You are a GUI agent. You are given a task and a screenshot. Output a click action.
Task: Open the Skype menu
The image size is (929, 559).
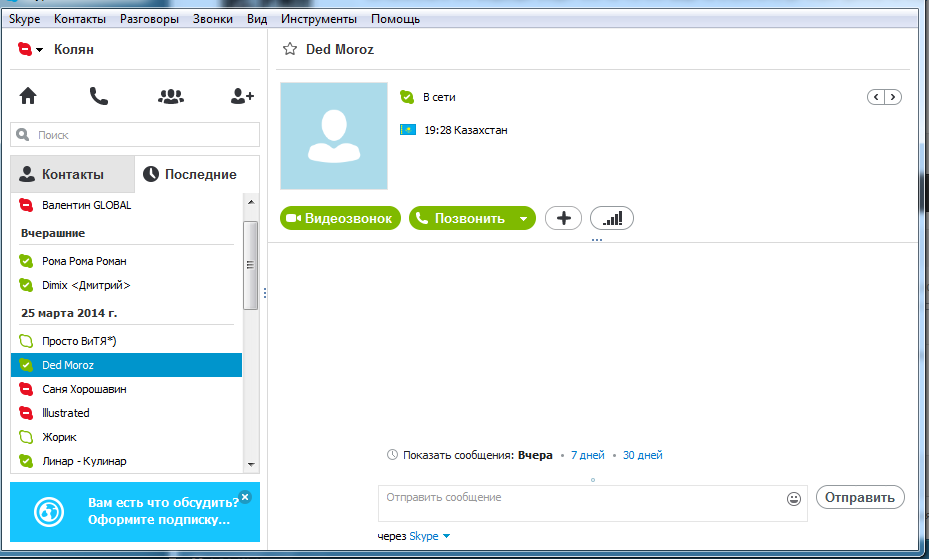click(x=24, y=19)
